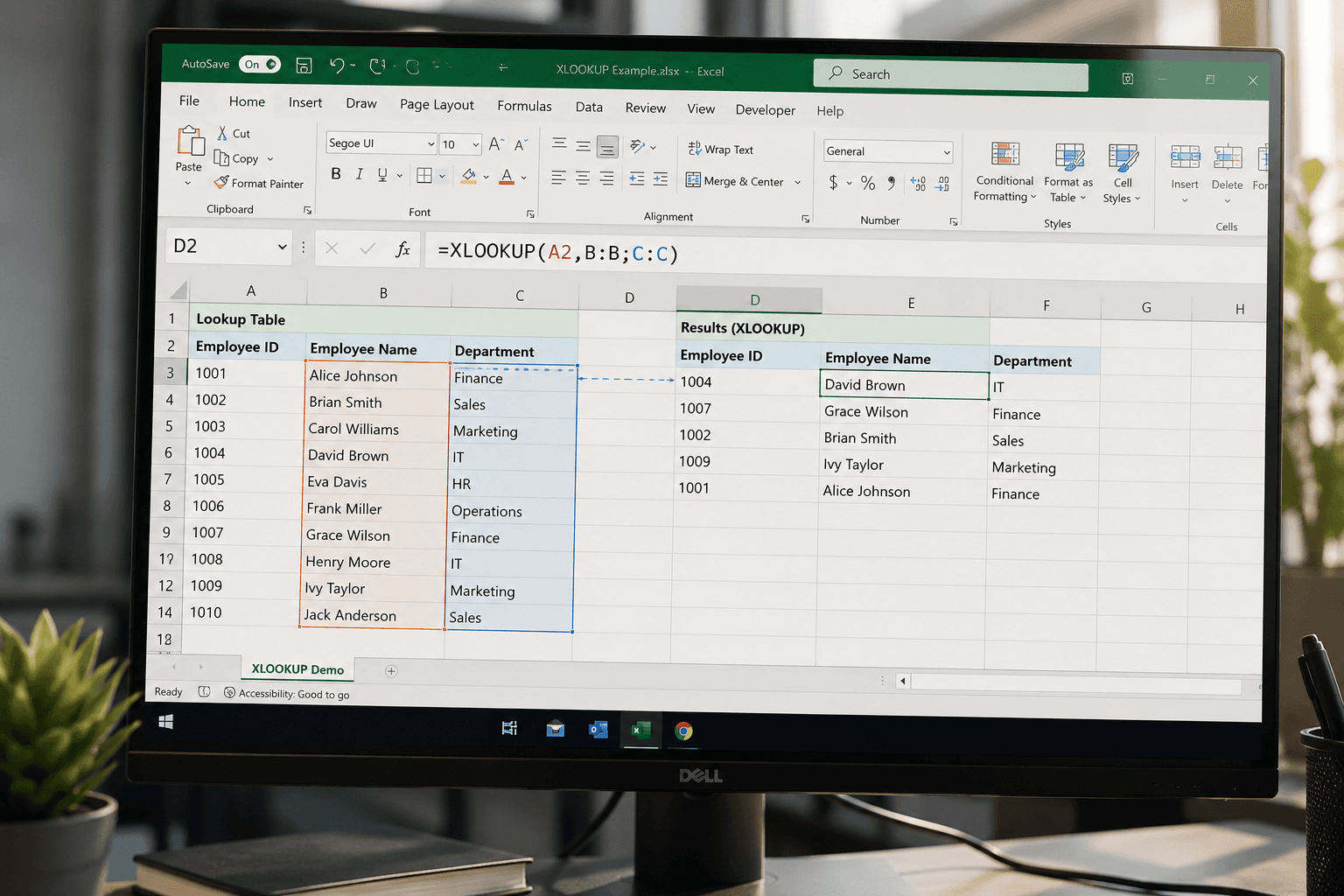Click the Save icon in title bar

tap(304, 66)
